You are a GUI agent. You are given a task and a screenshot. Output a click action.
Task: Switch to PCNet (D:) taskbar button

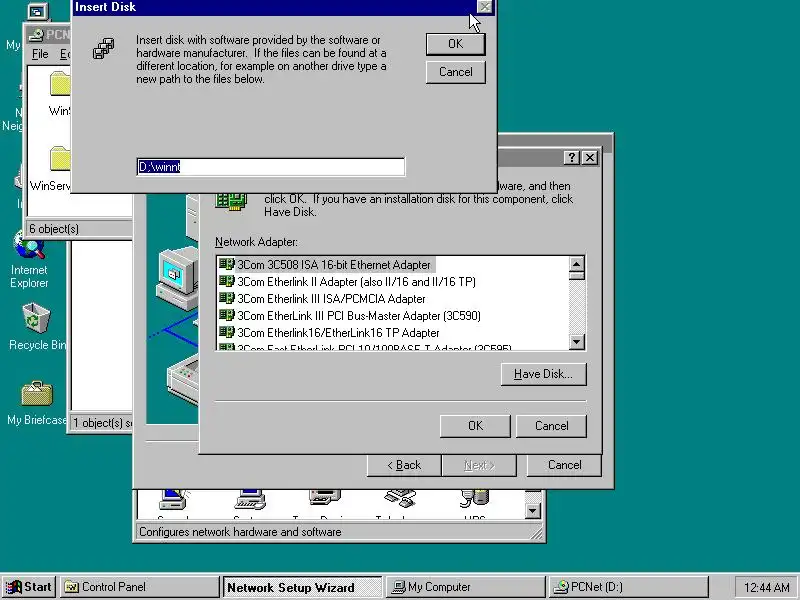tap(629, 587)
